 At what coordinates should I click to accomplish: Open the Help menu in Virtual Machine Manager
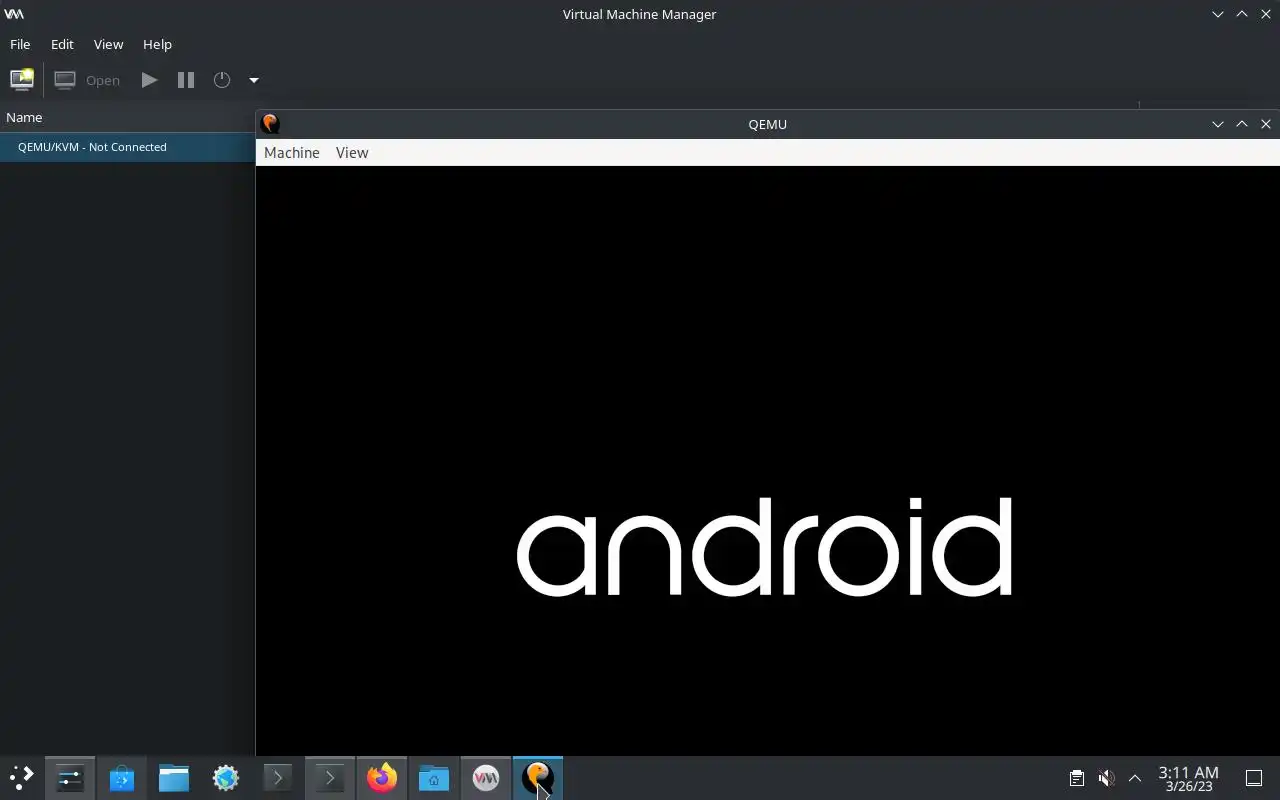point(157,44)
